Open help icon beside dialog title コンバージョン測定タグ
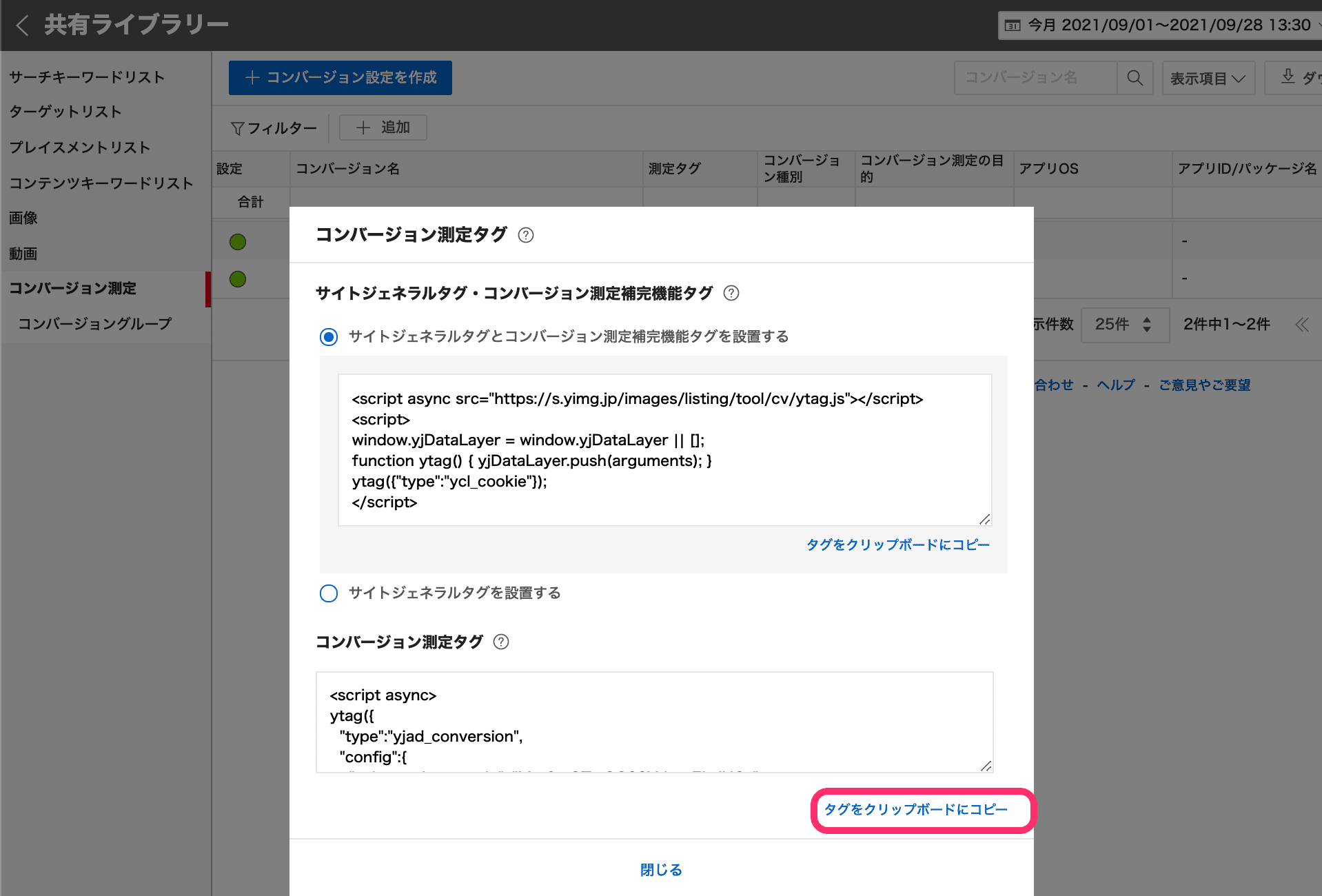 526,235
